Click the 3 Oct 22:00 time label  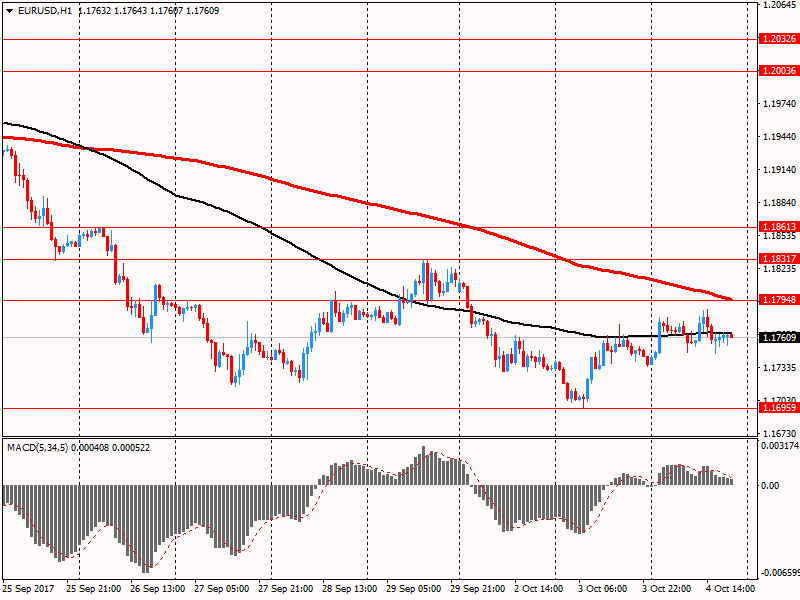pyautogui.click(x=666, y=589)
